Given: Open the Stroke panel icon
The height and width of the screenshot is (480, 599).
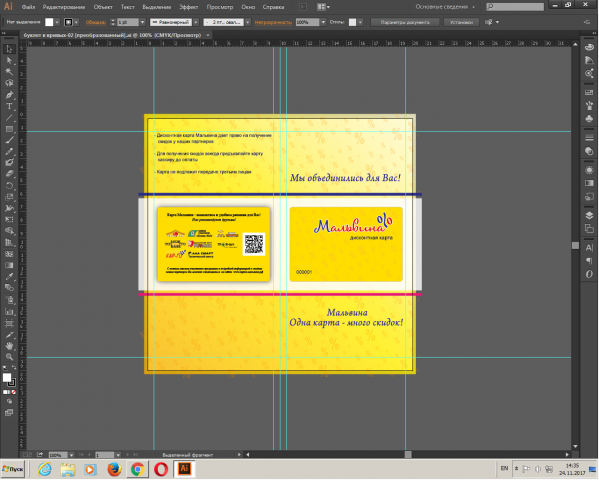Looking at the screenshot, I should (x=589, y=138).
